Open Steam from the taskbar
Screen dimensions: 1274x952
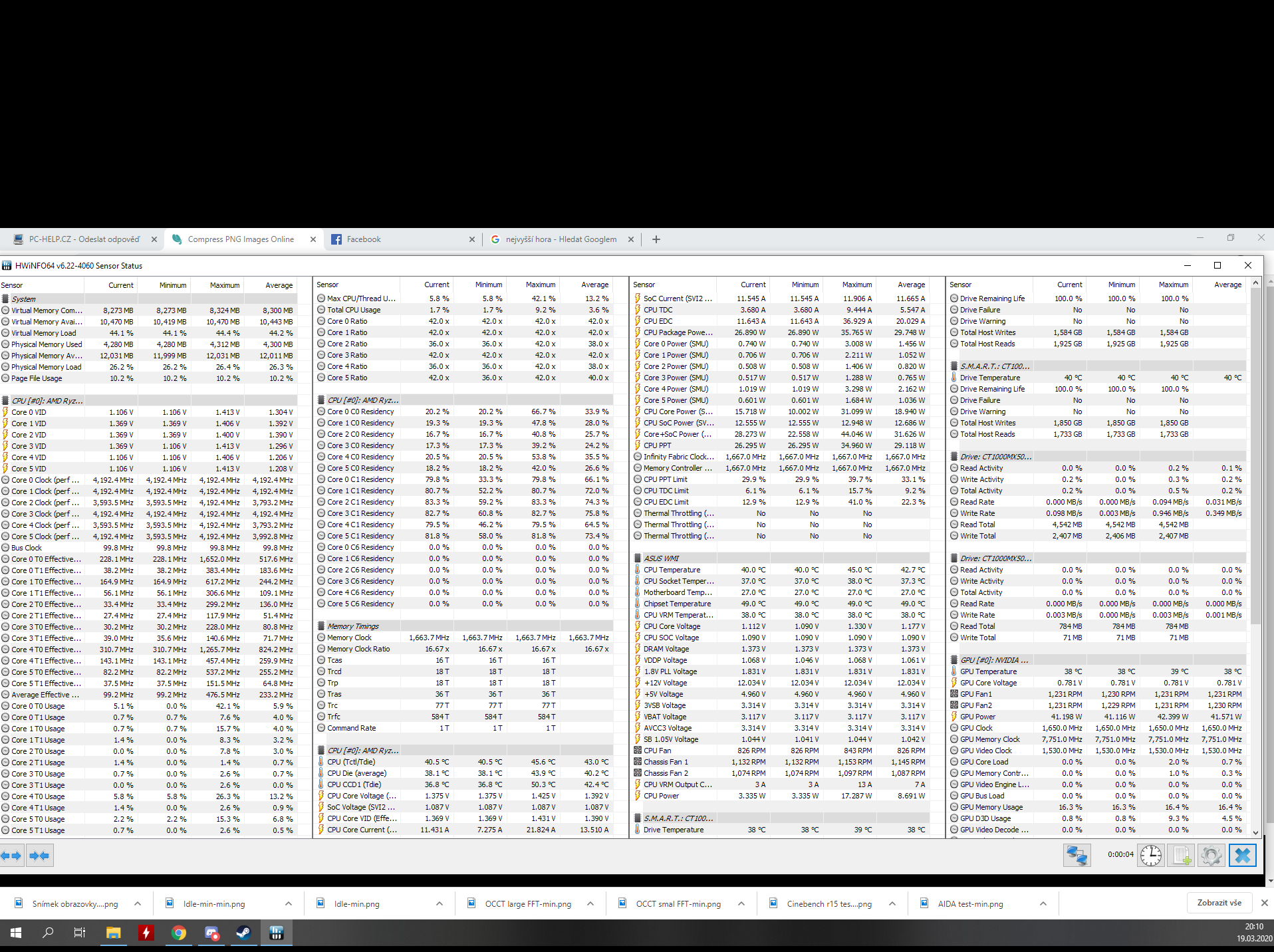(243, 933)
